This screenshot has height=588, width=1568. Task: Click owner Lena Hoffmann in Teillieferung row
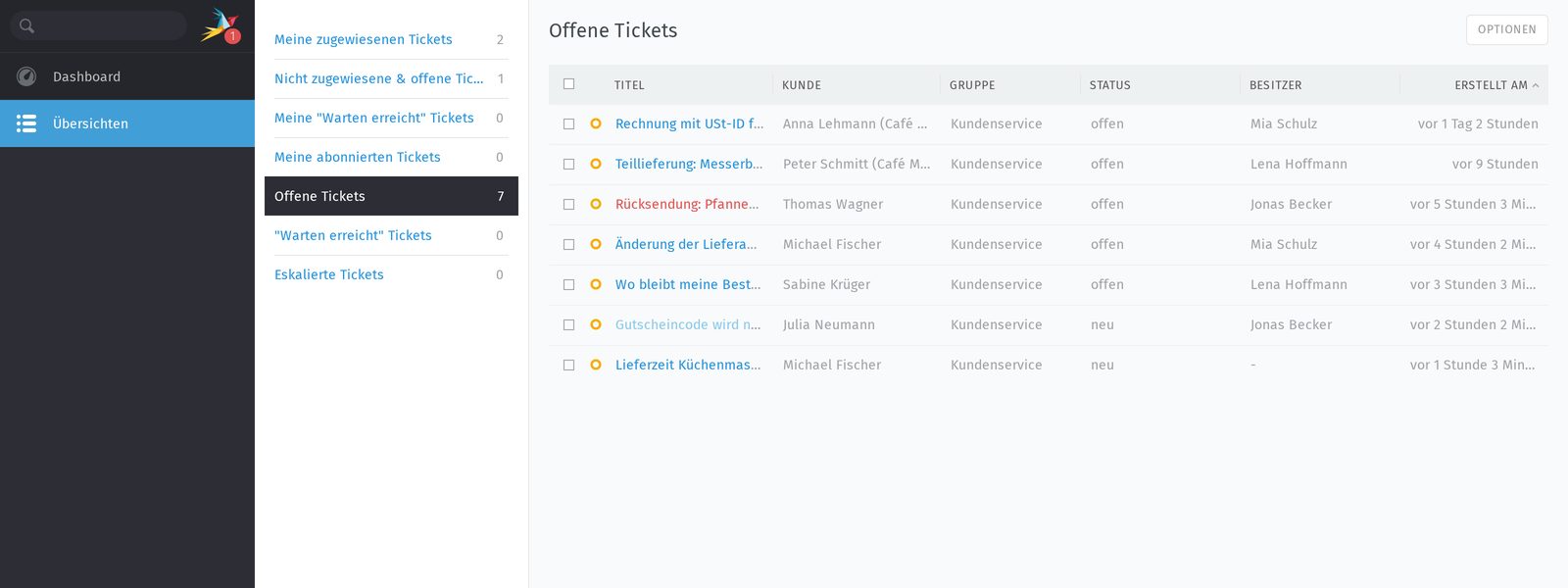point(1298,164)
